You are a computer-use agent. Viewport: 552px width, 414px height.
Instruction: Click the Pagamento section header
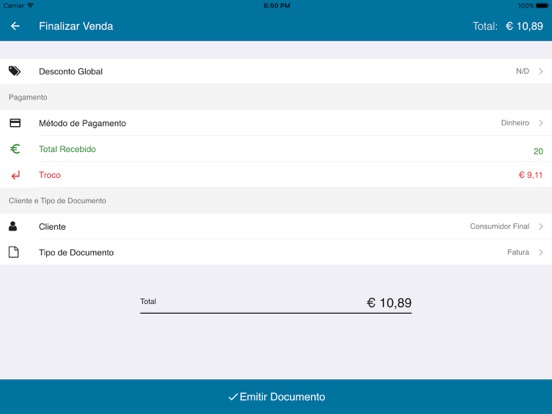(28, 97)
